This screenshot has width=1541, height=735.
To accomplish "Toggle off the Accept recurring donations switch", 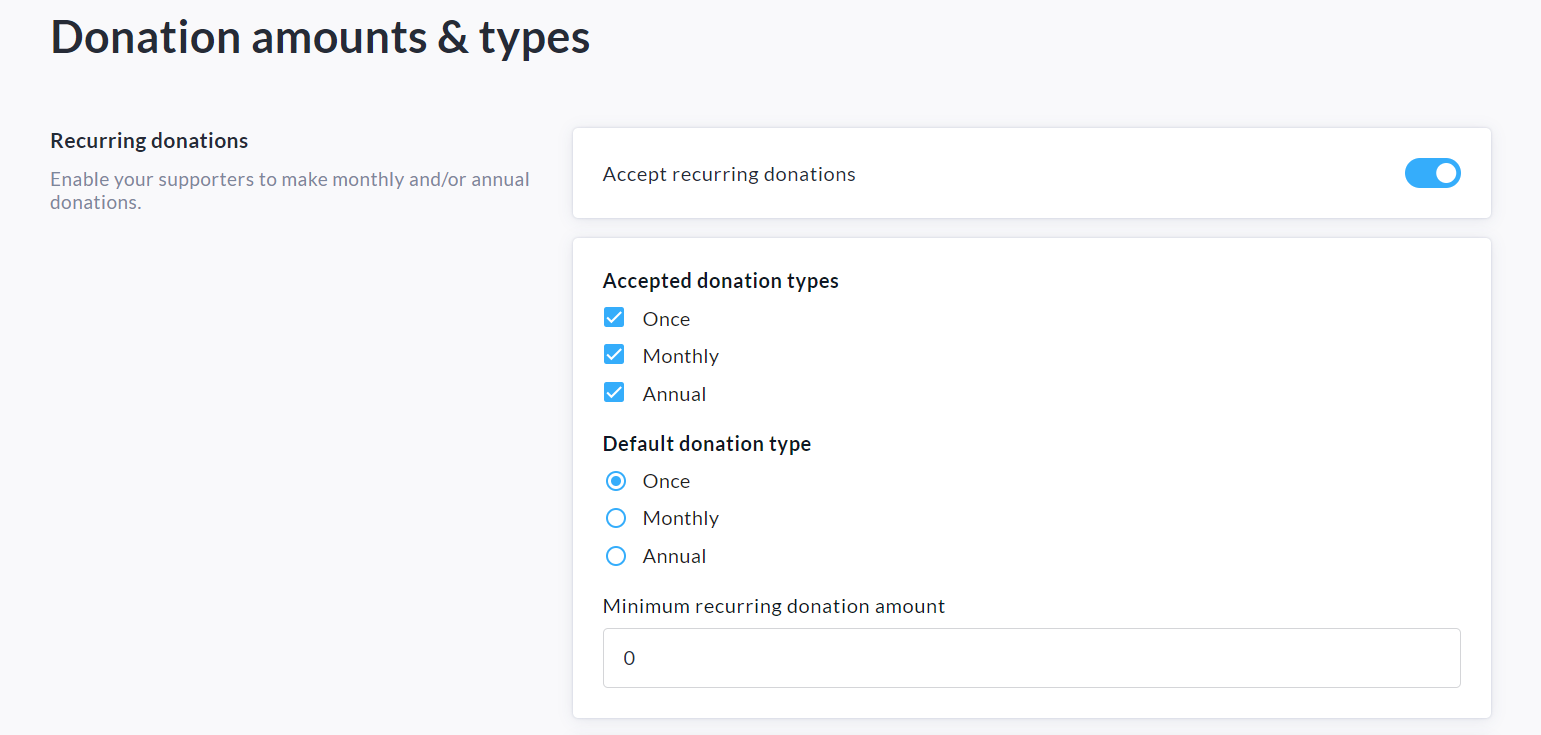I will 1432,174.
